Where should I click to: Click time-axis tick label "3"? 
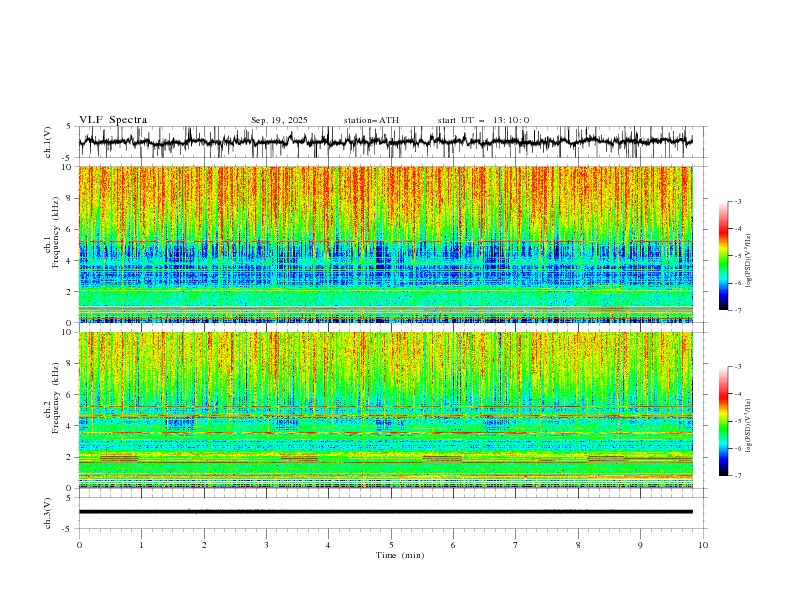(266, 545)
